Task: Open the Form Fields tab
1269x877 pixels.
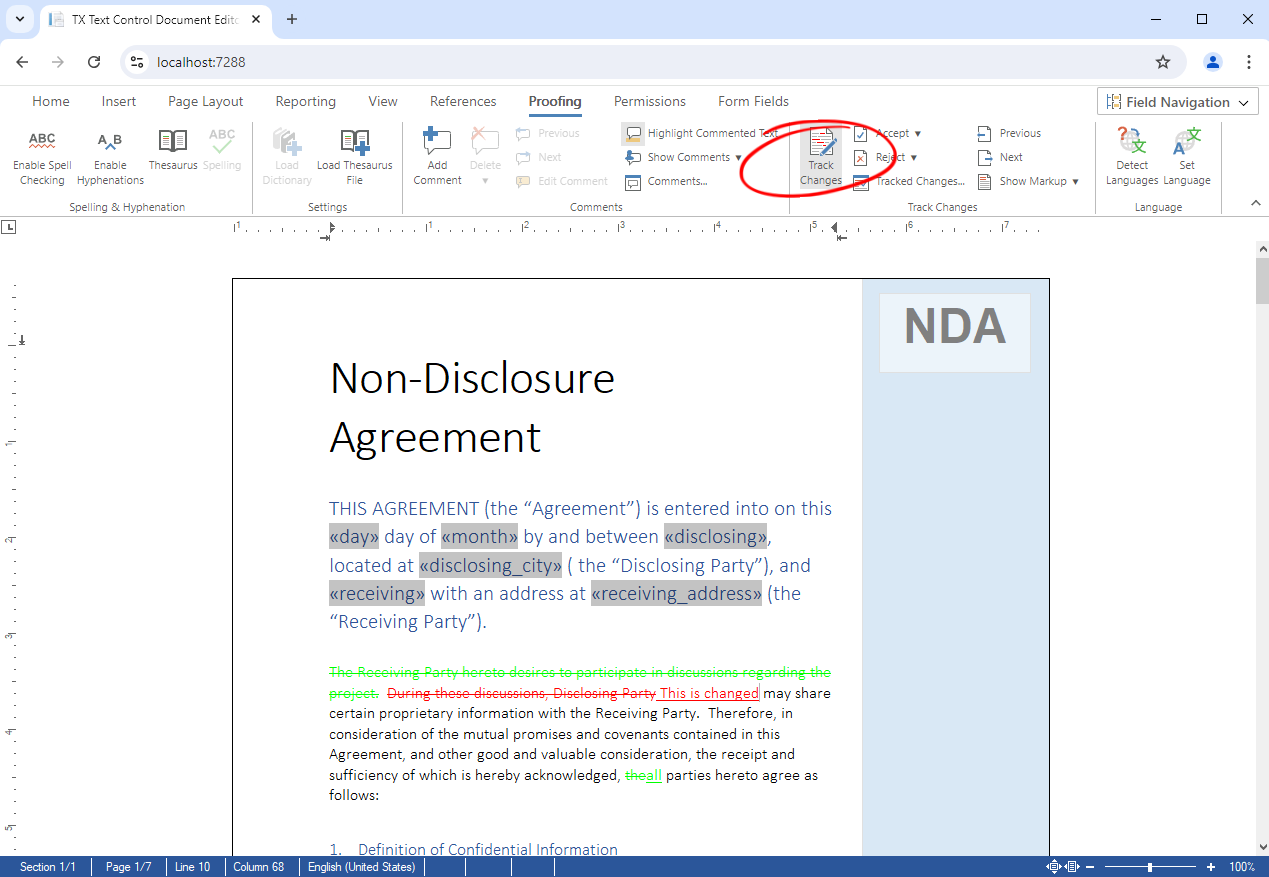Action: [x=753, y=101]
